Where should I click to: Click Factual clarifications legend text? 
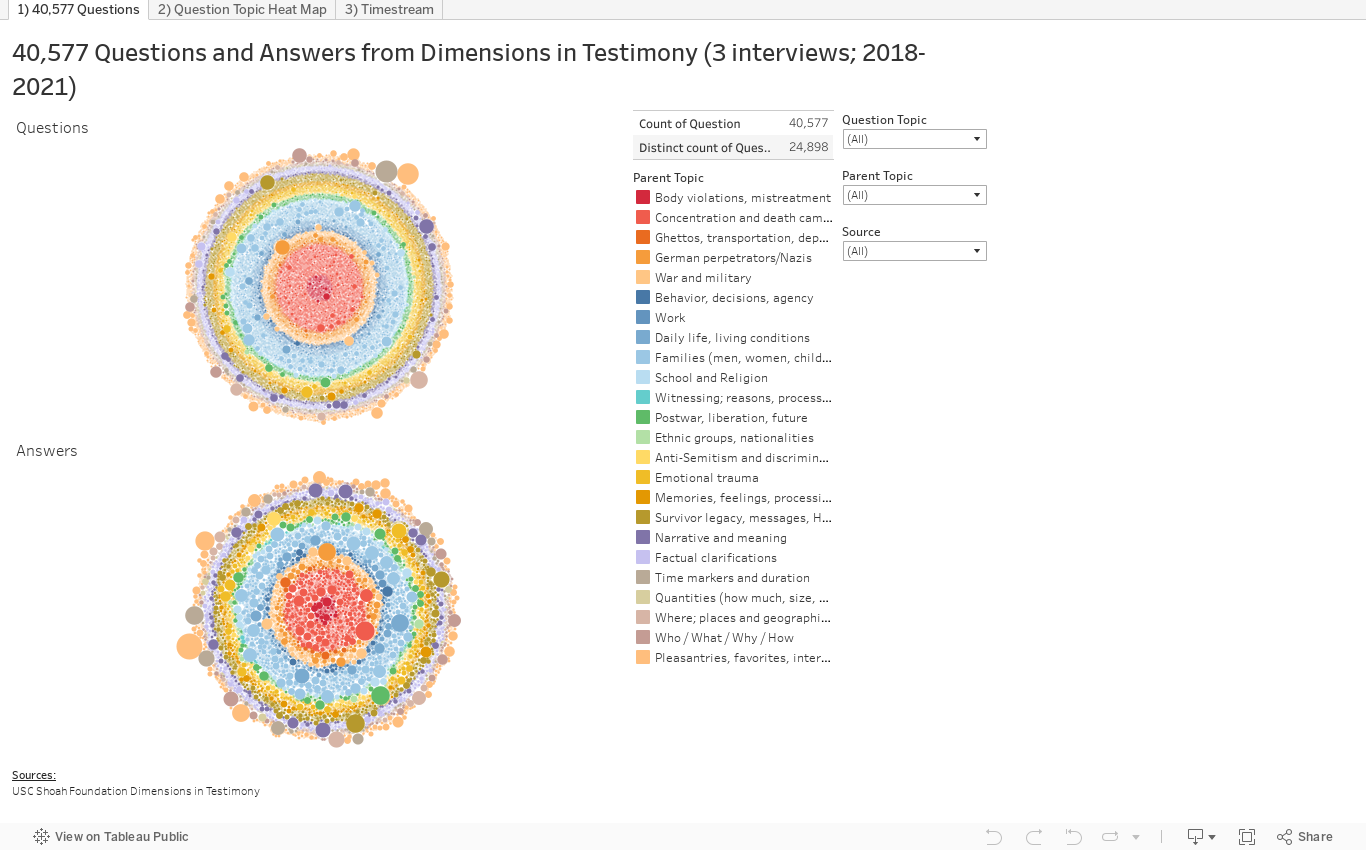(716, 558)
